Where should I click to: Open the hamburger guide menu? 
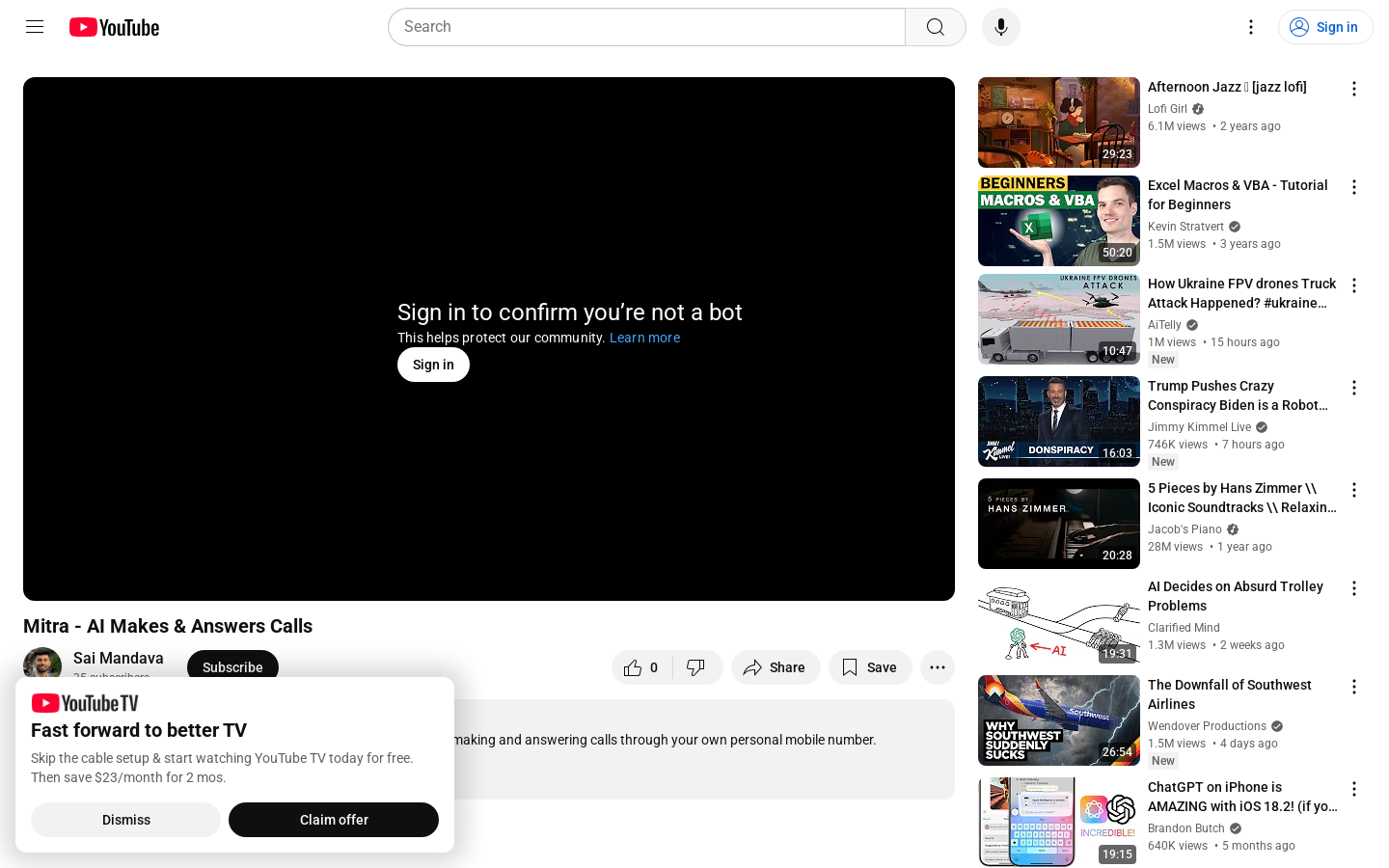point(35,27)
